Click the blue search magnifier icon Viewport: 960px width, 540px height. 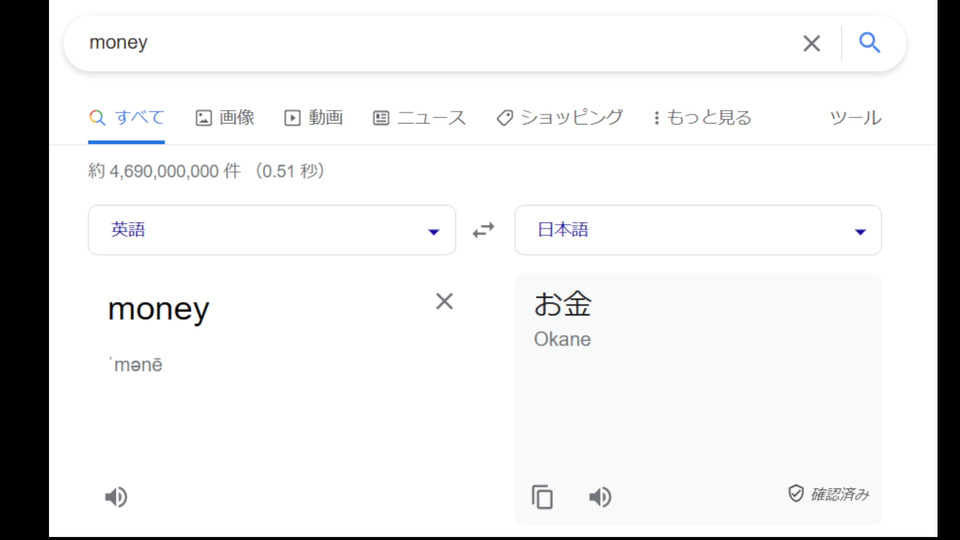coord(869,43)
